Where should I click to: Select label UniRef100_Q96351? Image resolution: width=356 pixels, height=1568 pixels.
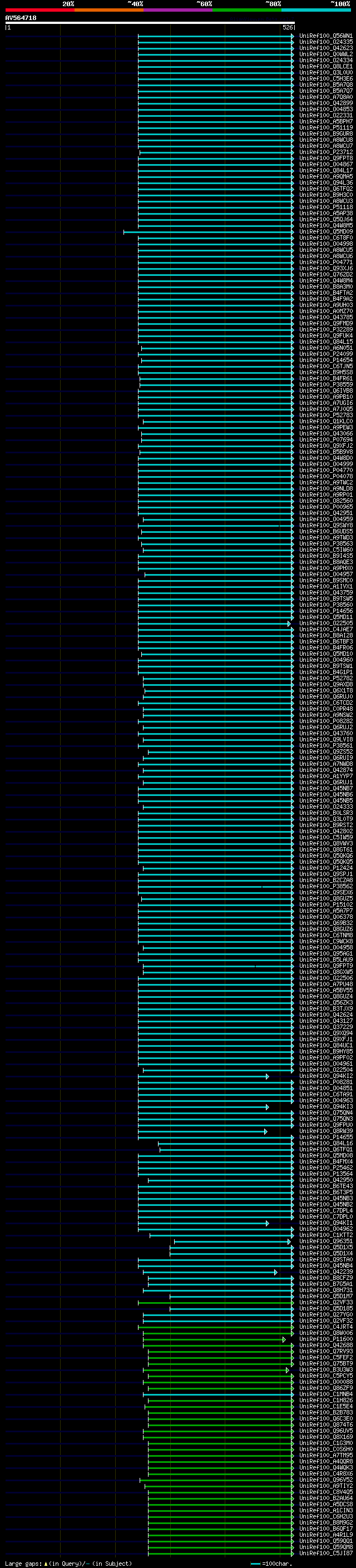pyautogui.click(x=325, y=1241)
